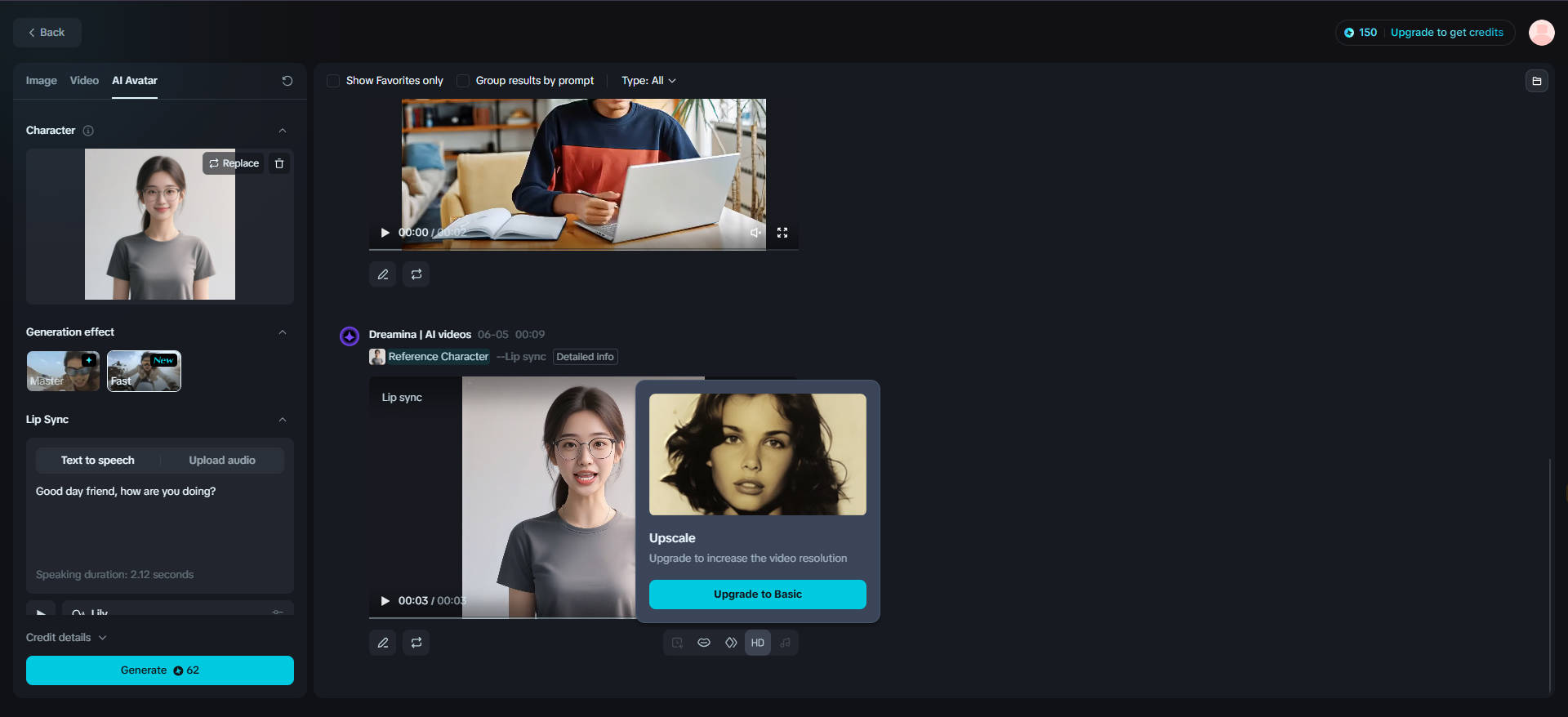Click the '06-05' date text
1568x717 pixels.
coord(493,335)
